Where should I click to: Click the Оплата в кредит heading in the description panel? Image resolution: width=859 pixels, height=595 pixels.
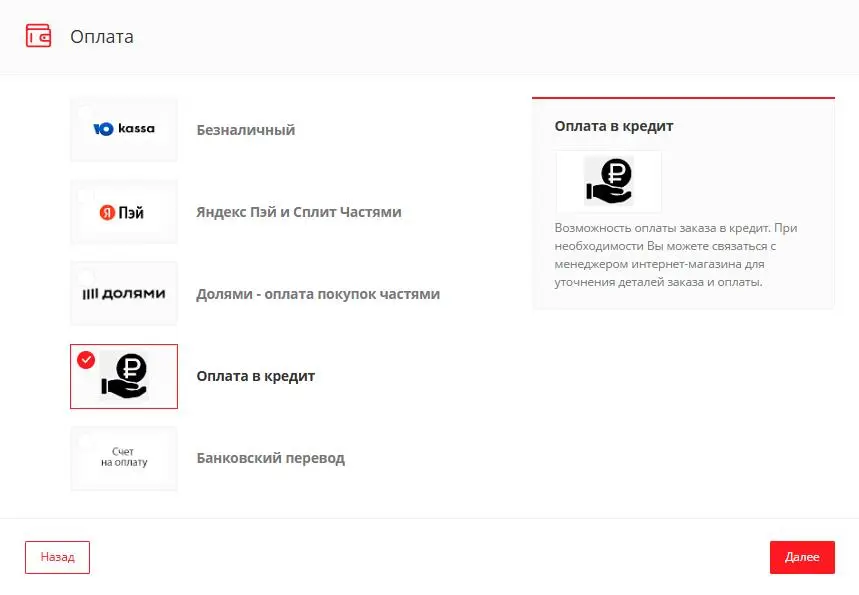pos(614,126)
